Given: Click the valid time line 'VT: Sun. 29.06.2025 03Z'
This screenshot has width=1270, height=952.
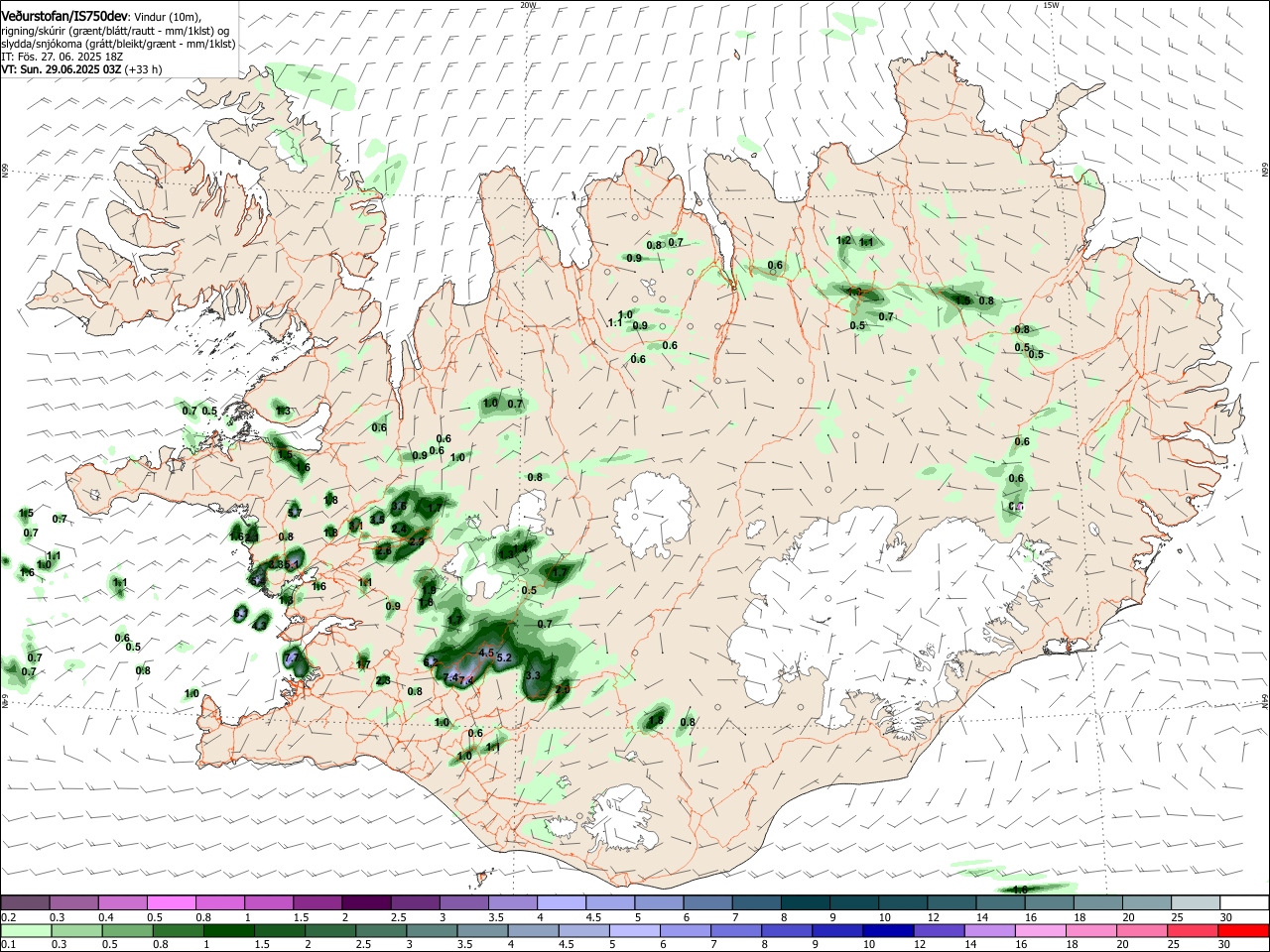Looking at the screenshot, I should coord(60,70).
